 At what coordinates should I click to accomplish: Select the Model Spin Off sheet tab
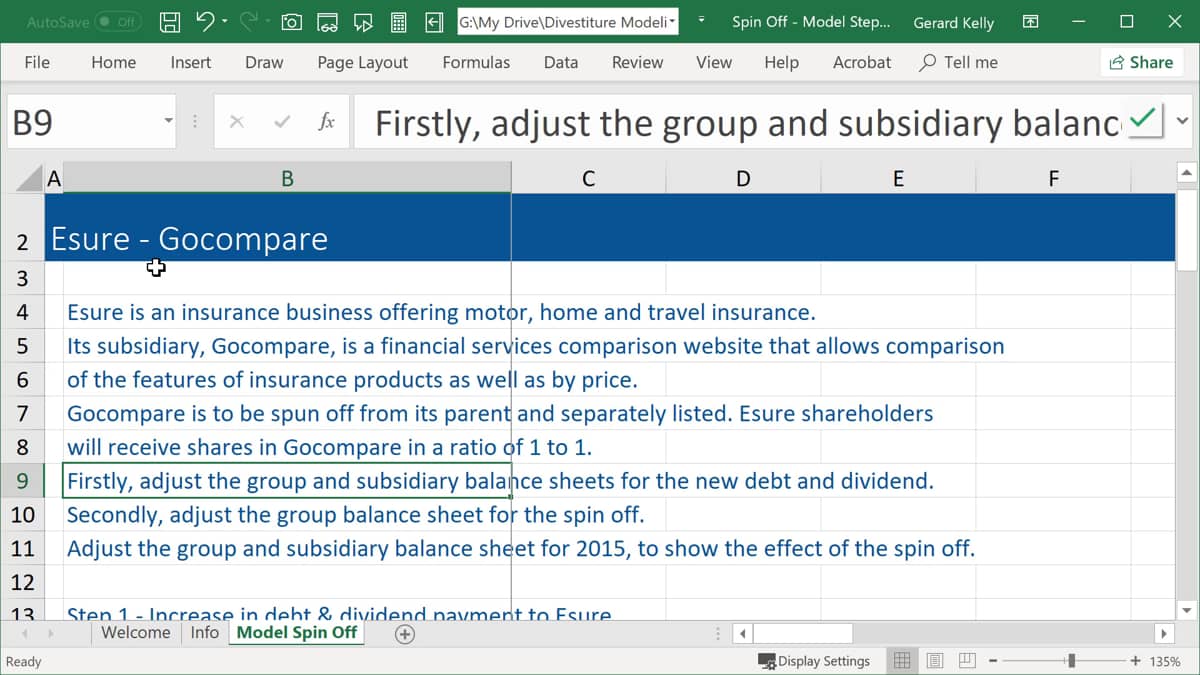click(x=297, y=632)
